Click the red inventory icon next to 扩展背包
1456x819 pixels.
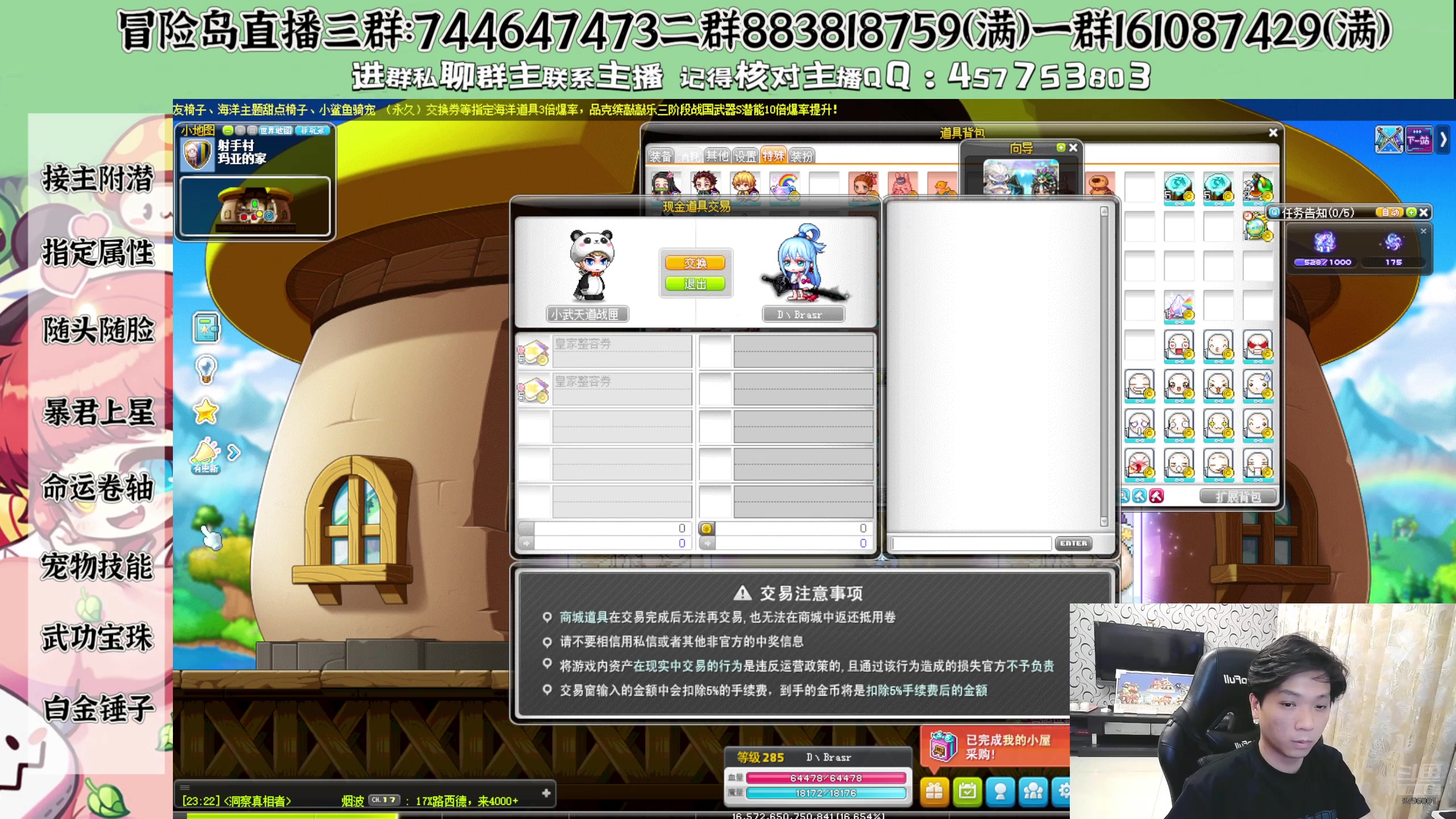point(1156,496)
